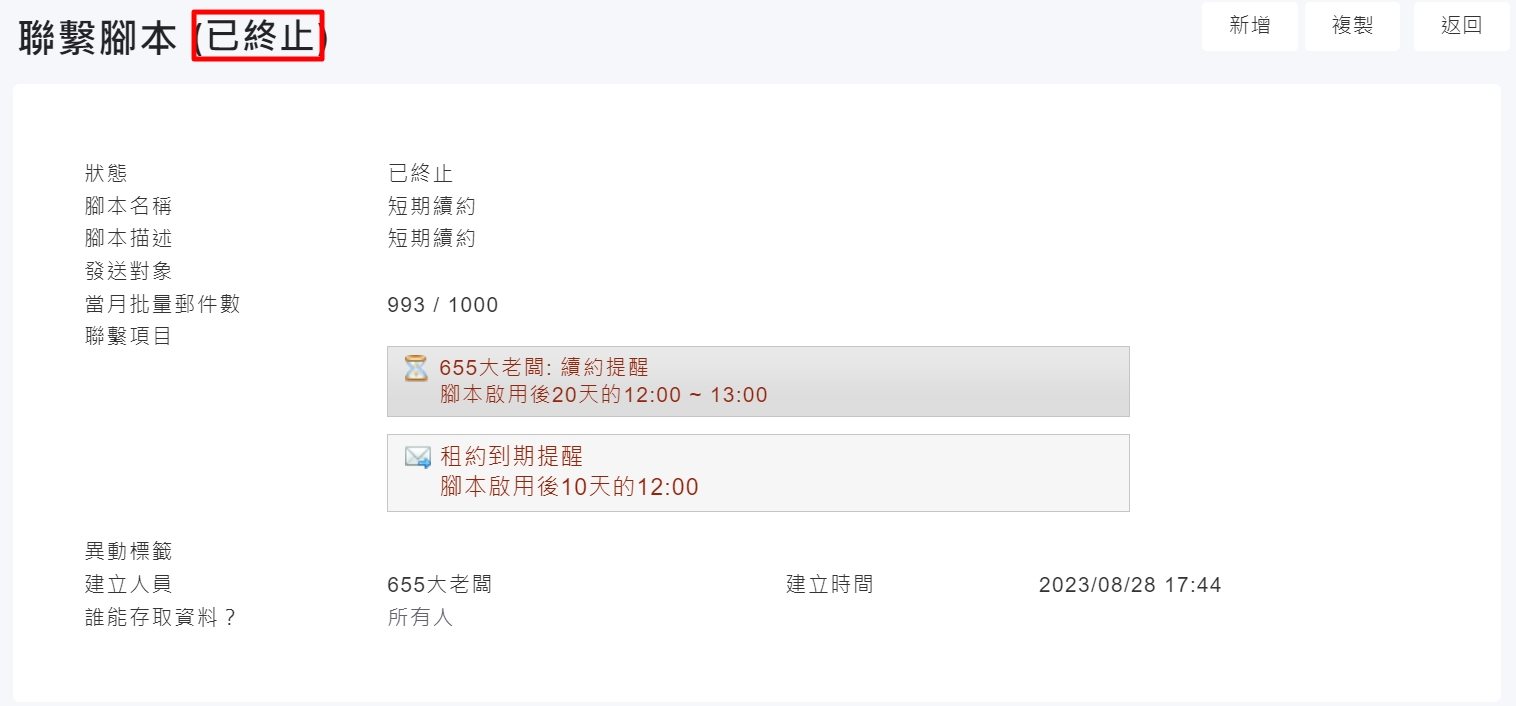Image resolution: width=1516 pixels, height=706 pixels.
Task: Click the envelope icon beside 租約到期提醒
Action: coord(417,458)
